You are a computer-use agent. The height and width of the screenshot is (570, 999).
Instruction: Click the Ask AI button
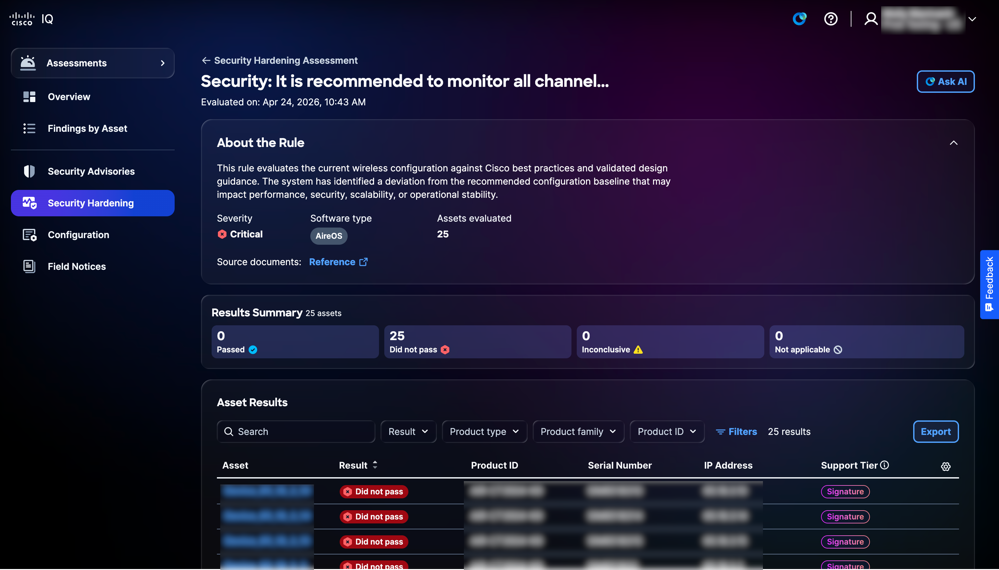[945, 82]
